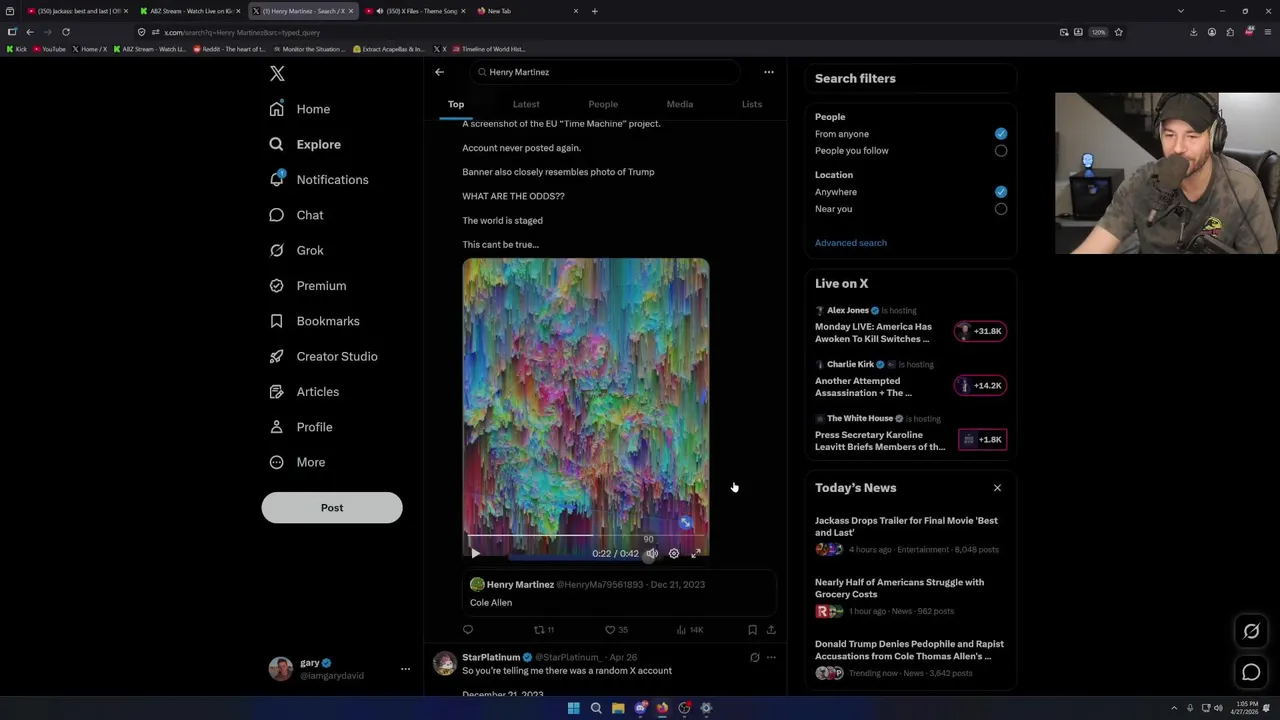Image resolution: width=1280 pixels, height=720 pixels.
Task: Open a new browser tab
Action: pos(594,11)
